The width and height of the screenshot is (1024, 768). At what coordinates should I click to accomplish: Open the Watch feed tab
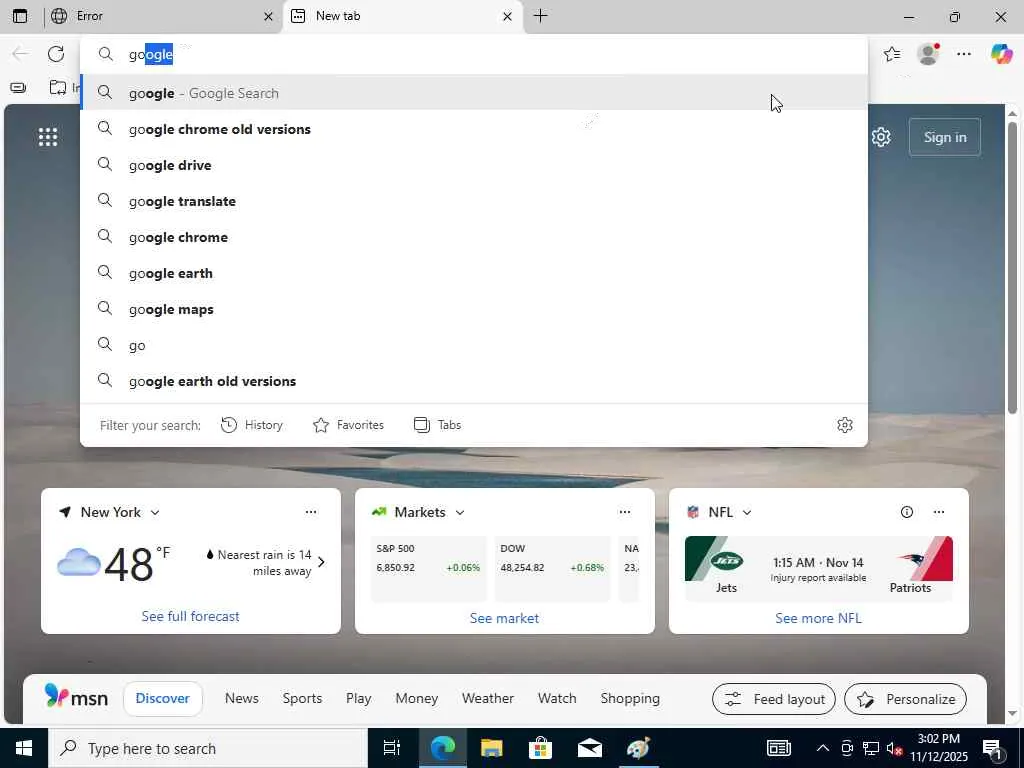point(557,699)
